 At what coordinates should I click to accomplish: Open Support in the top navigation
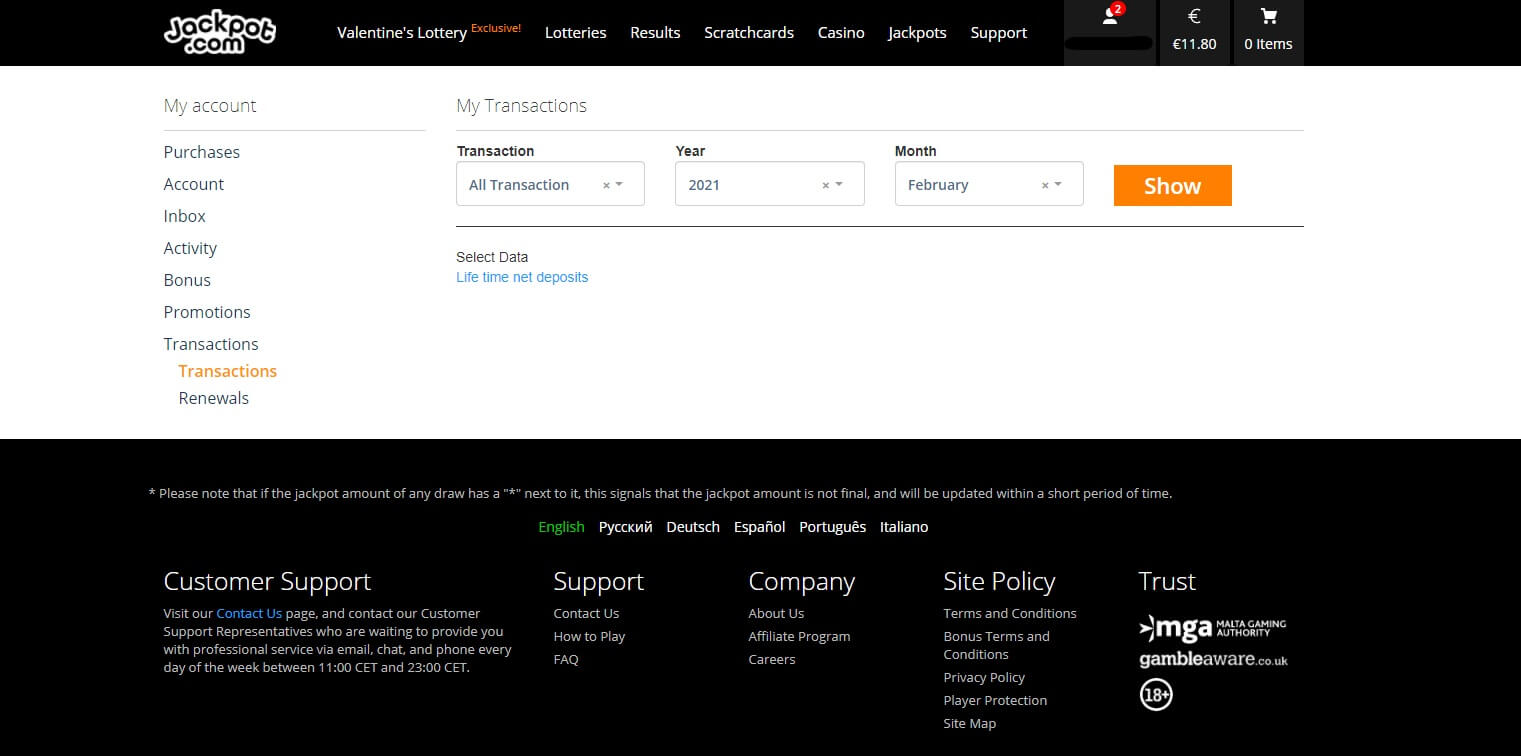(x=999, y=33)
